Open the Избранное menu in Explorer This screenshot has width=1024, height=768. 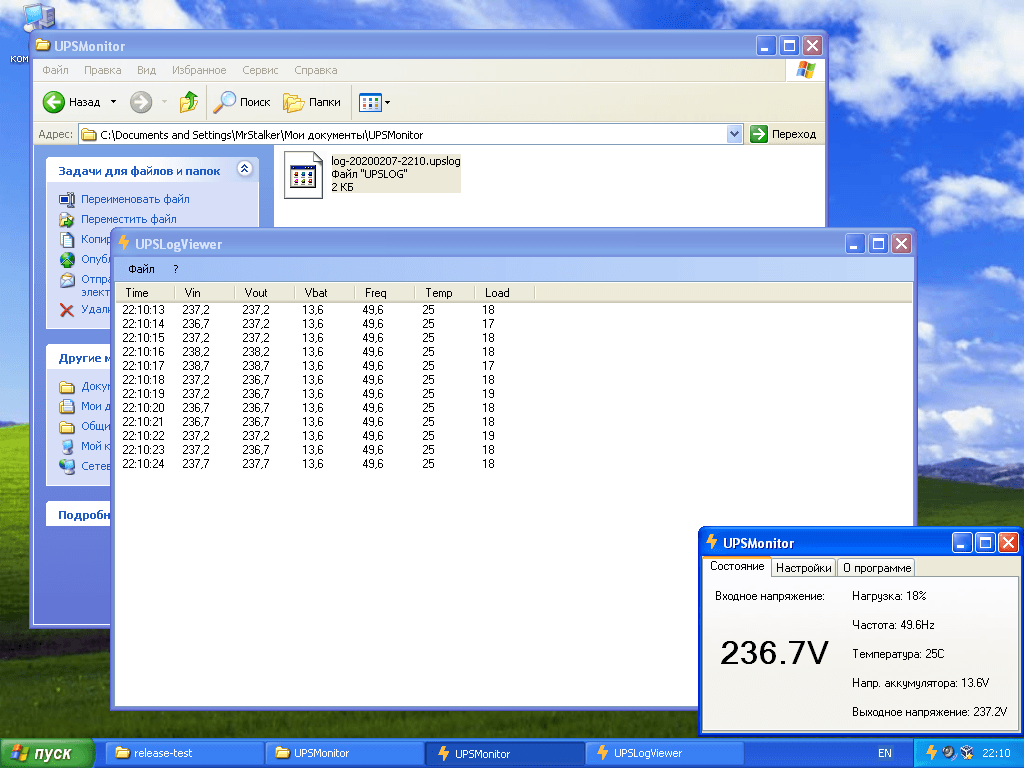199,70
